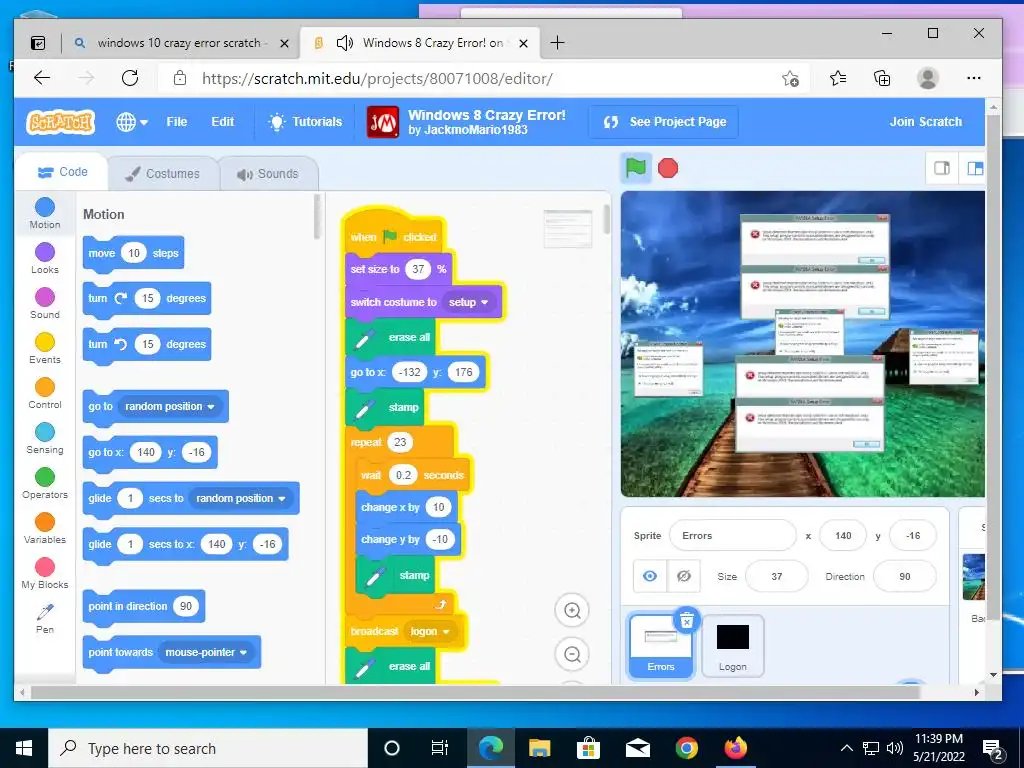Open the Tutorials
This screenshot has width=1024, height=768.
(305, 122)
